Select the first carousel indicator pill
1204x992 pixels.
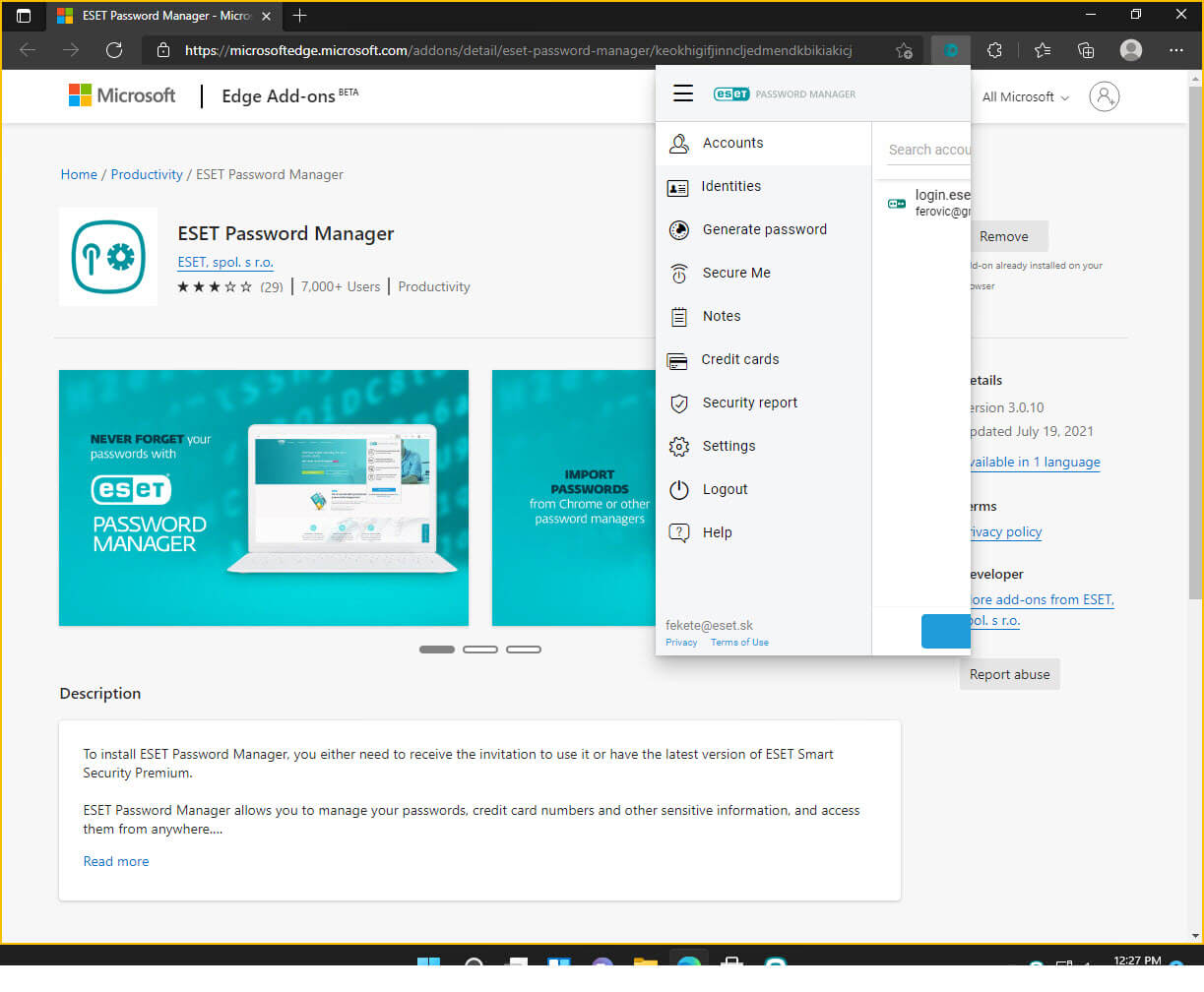pyautogui.click(x=437, y=650)
